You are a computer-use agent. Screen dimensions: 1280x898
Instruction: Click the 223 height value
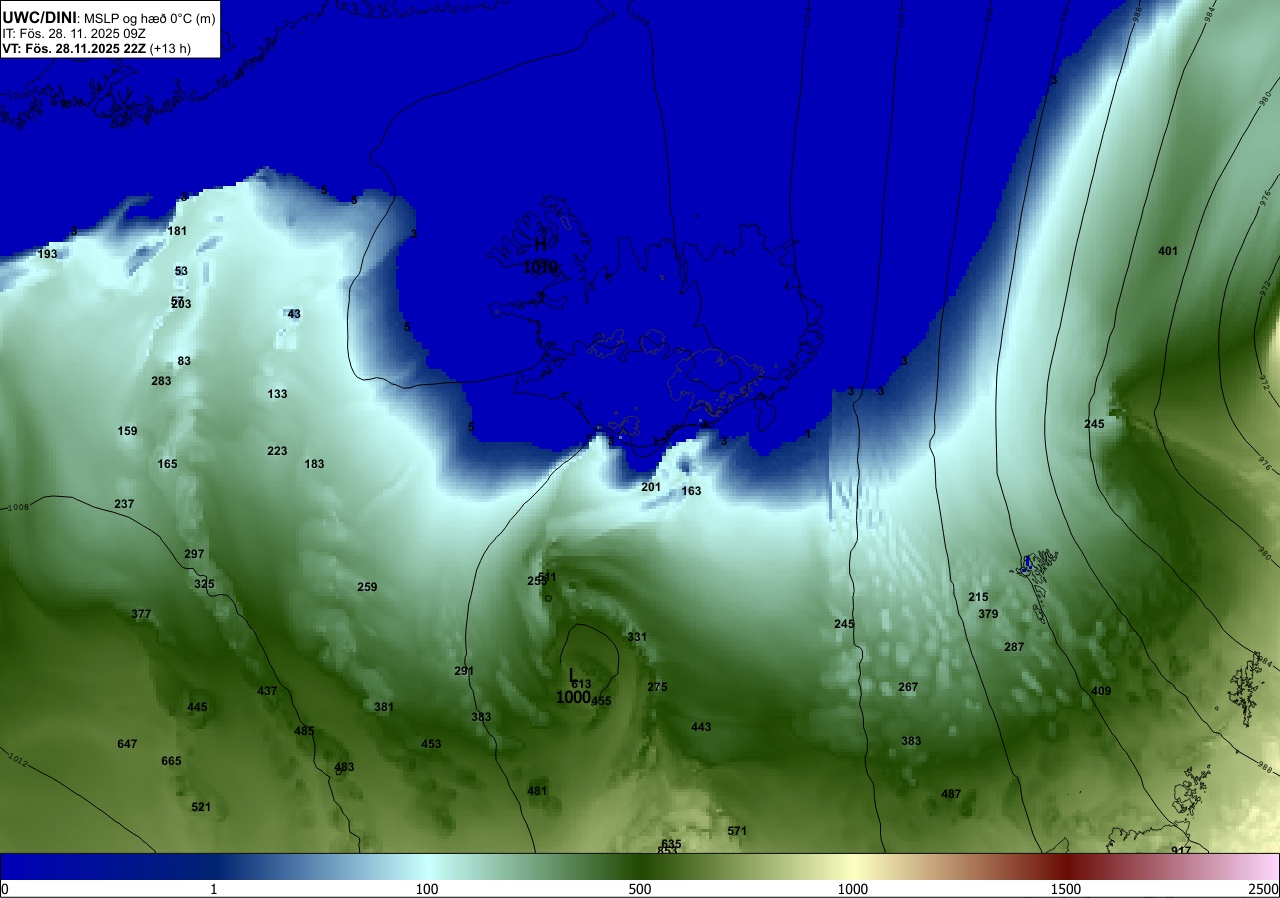click(x=277, y=451)
